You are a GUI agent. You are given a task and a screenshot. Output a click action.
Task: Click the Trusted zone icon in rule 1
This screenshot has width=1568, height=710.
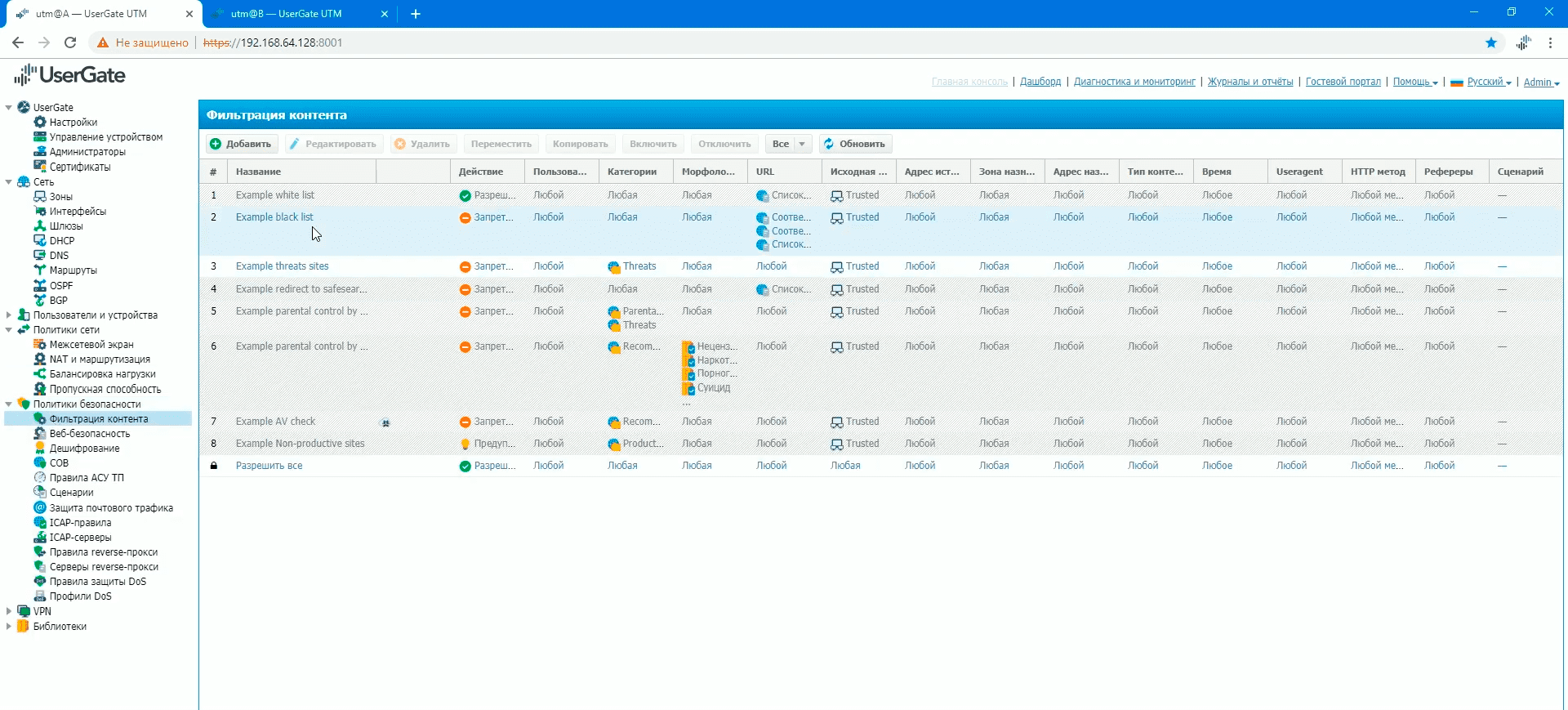836,196
